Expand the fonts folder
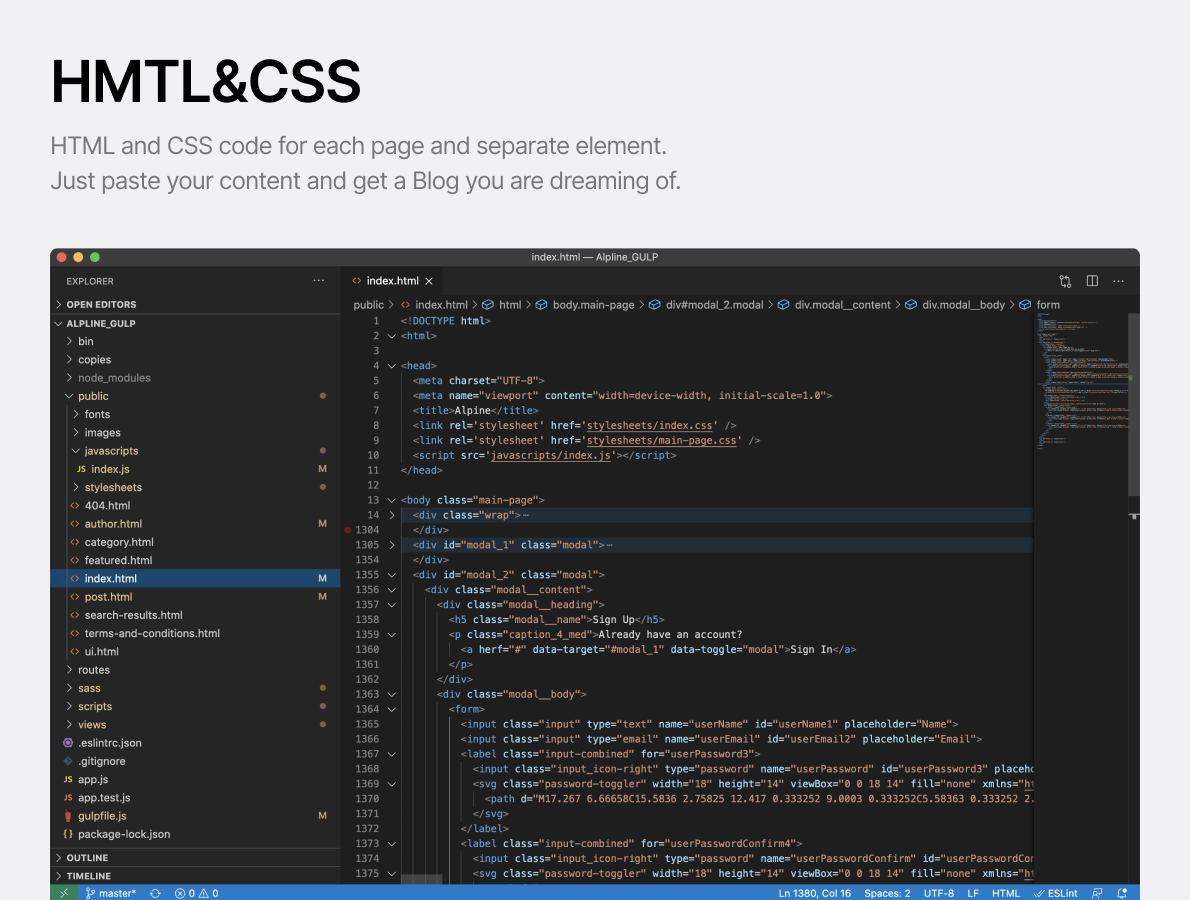Viewport: 1190px width, 900px height. click(195, 414)
